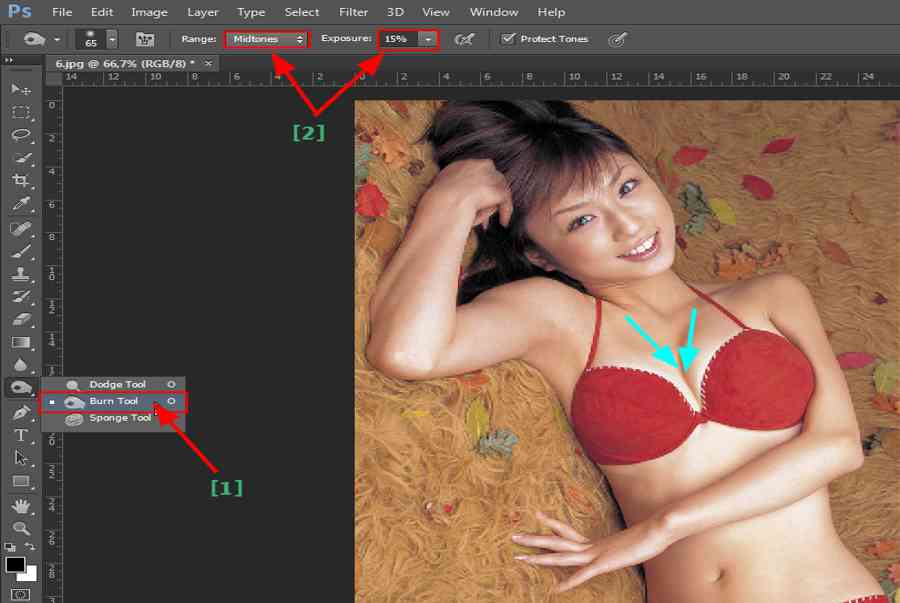
Task: Select the Eraser tool
Action: point(21,320)
